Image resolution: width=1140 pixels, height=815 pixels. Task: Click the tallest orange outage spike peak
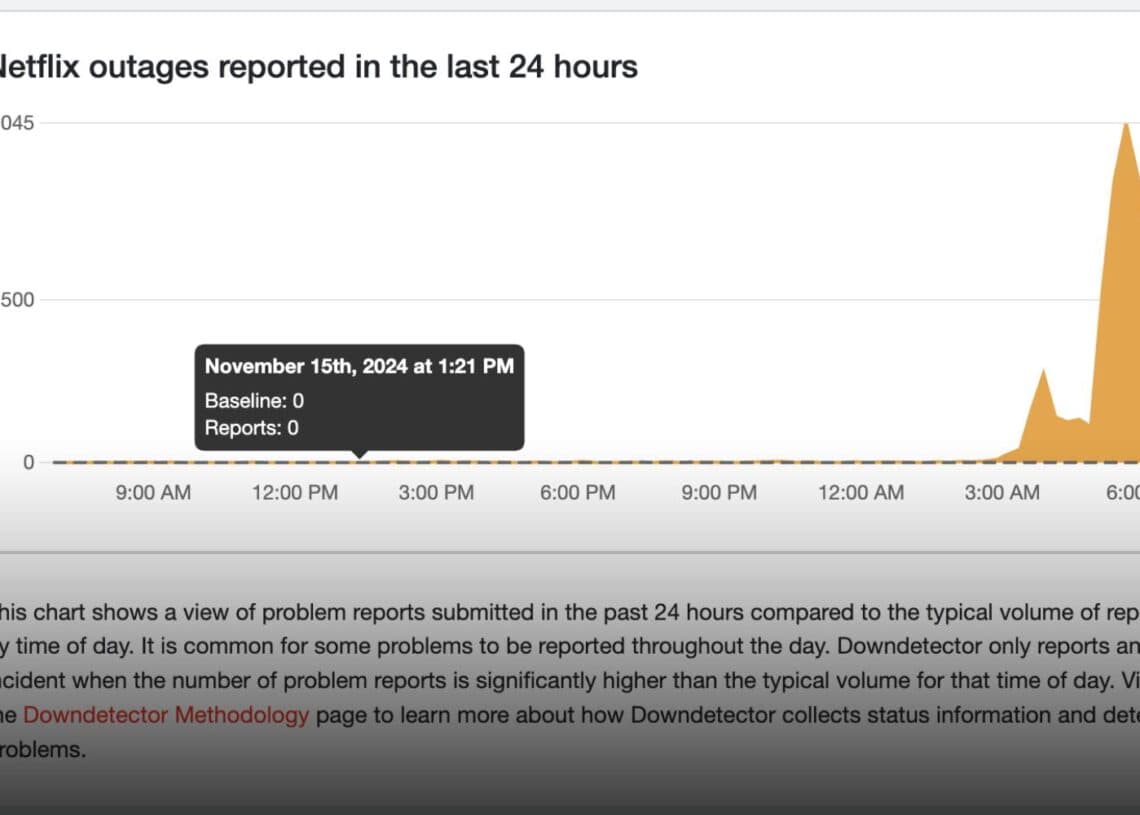click(x=1127, y=127)
